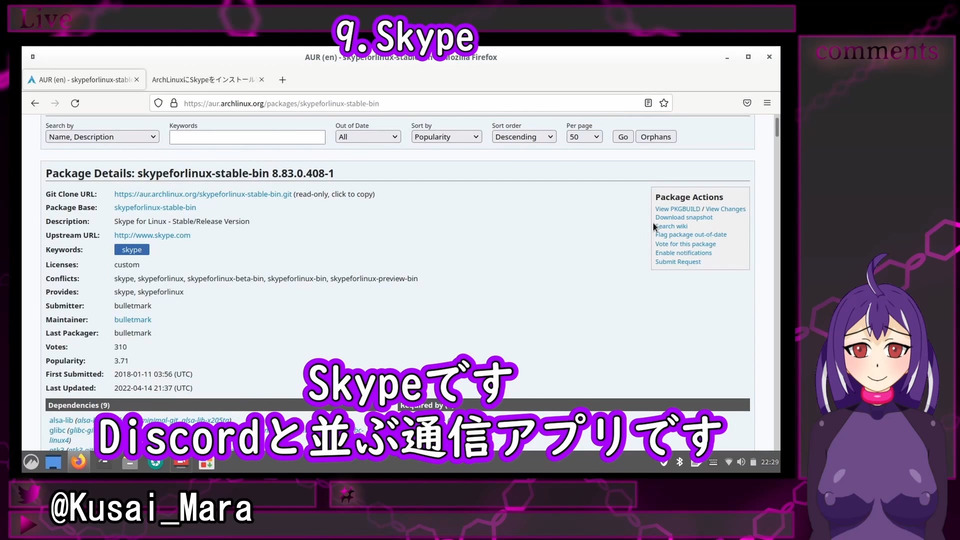Close the ArchLinuxにSkype tab
960x540 pixels.
click(x=261, y=80)
